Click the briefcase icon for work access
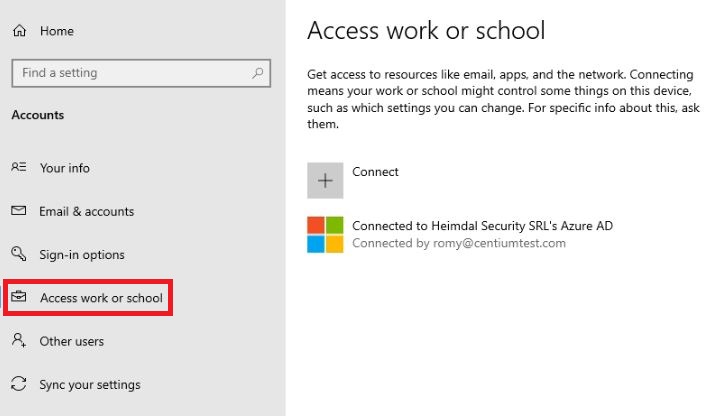712x416 pixels. [x=19, y=297]
